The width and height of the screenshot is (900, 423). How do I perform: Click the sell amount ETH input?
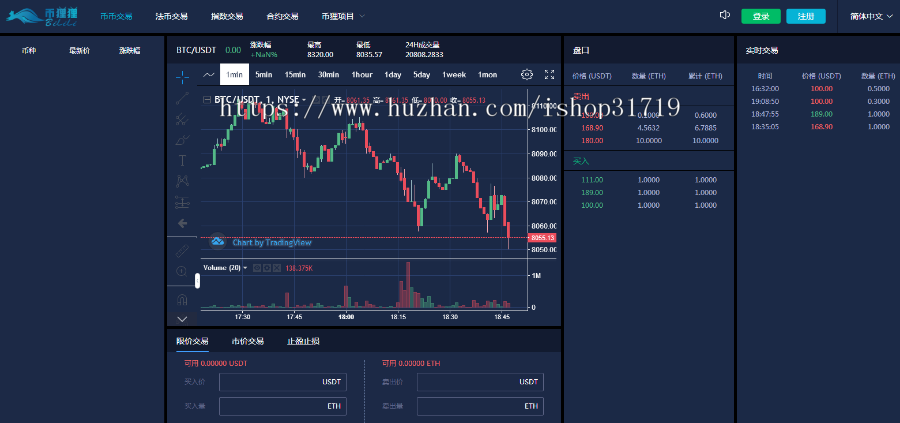click(x=480, y=406)
